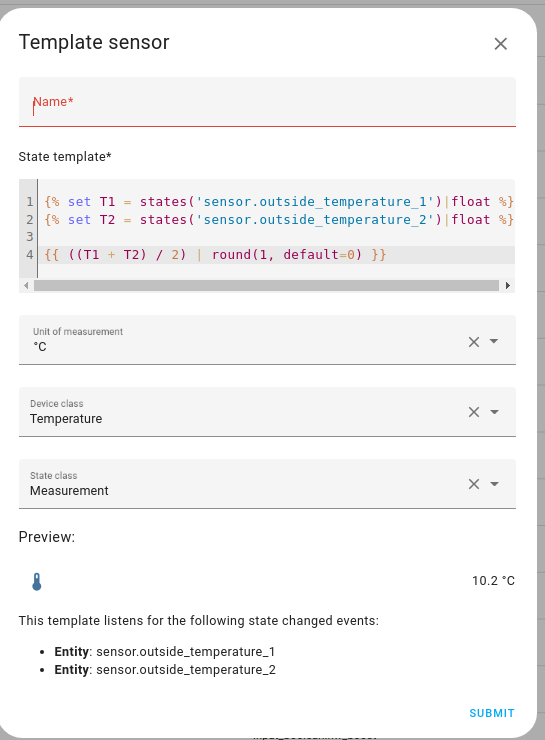Open the Unit of measurement dropdown arrow
Image resolution: width=545 pixels, height=740 pixels.
pyautogui.click(x=494, y=341)
